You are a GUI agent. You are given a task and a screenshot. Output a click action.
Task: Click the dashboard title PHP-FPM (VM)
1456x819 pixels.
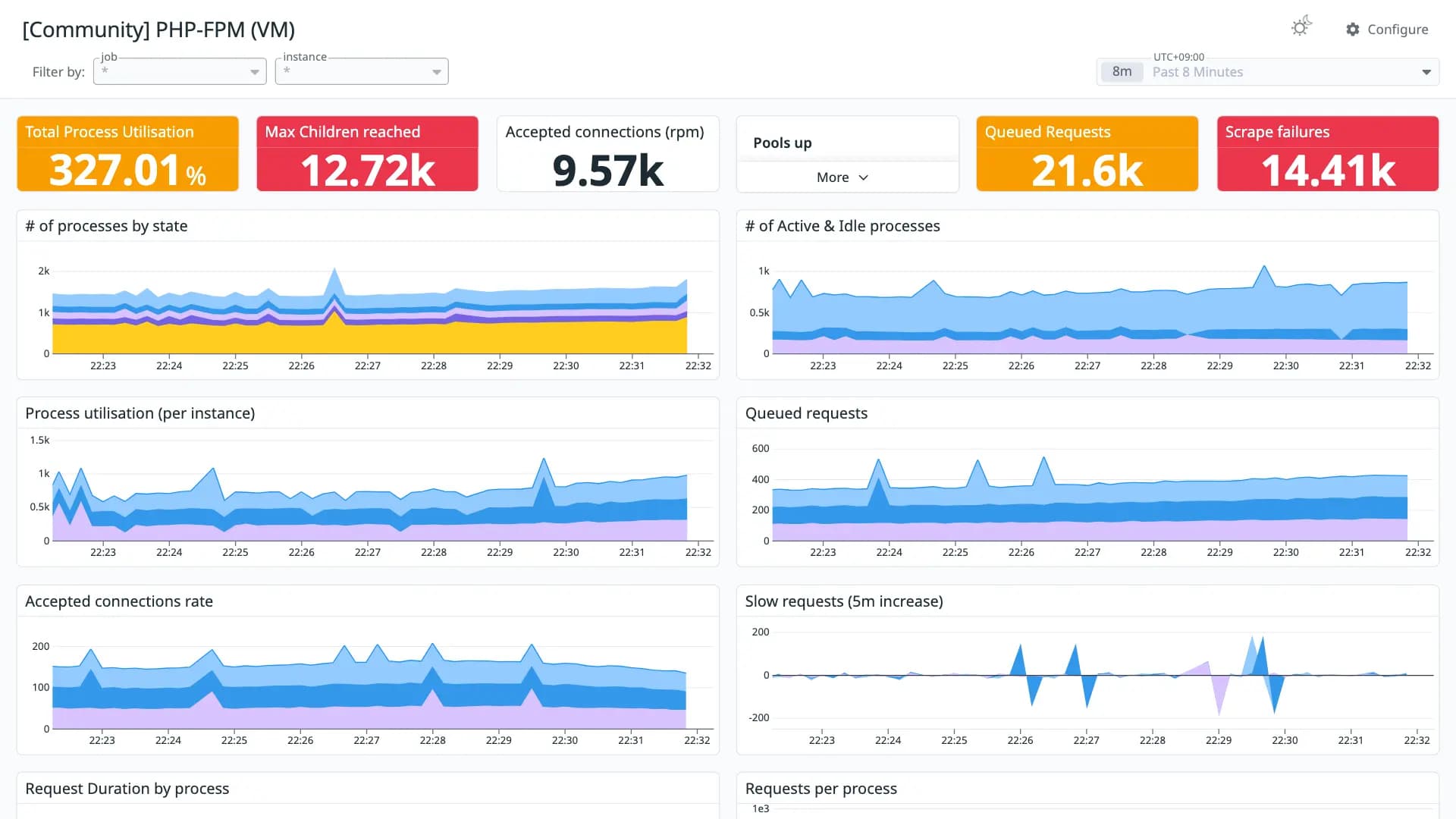pos(158,30)
